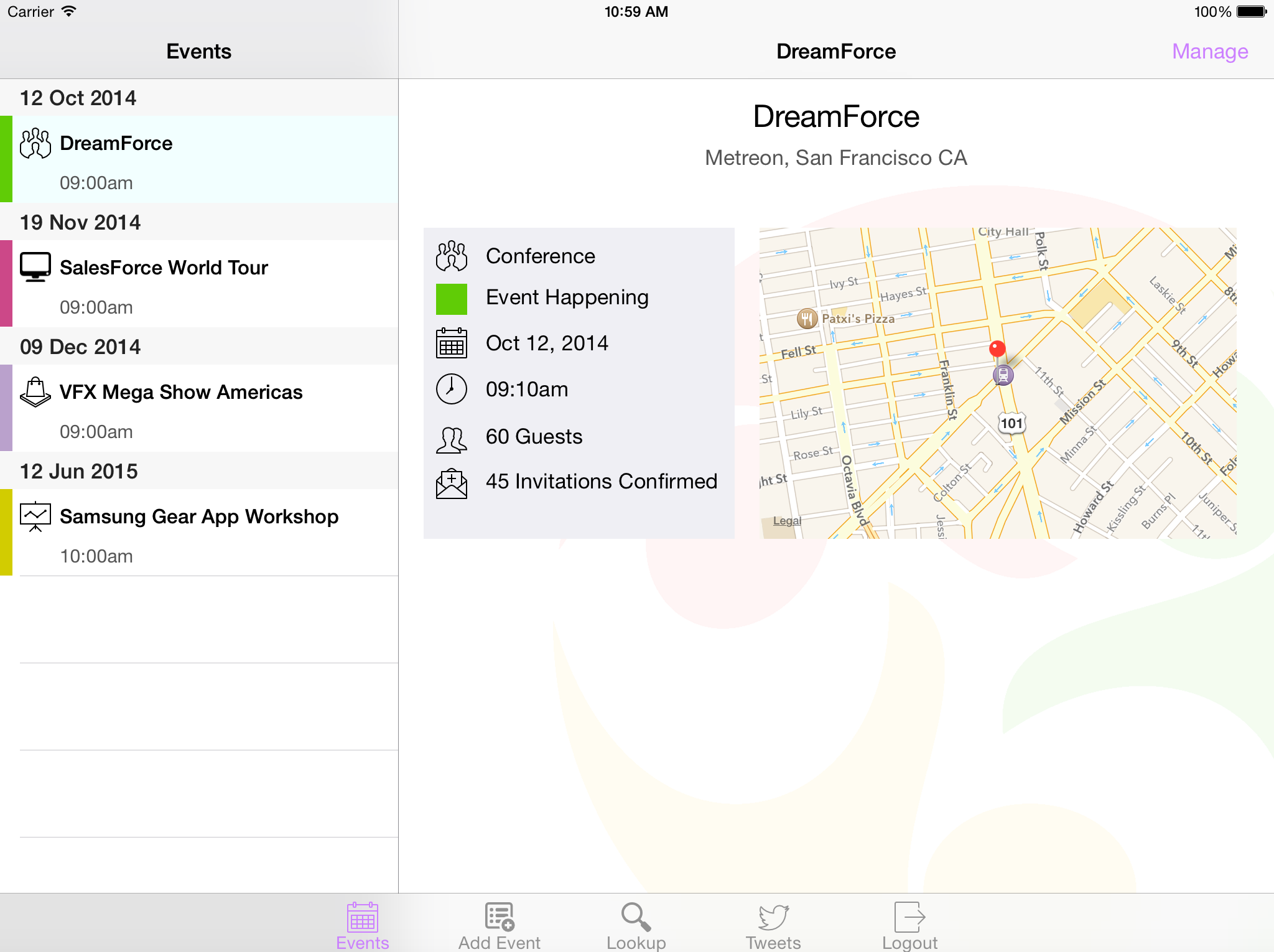Click the clock icon next to 09:10am
Image resolution: width=1274 pixels, height=952 pixels.
click(451, 390)
